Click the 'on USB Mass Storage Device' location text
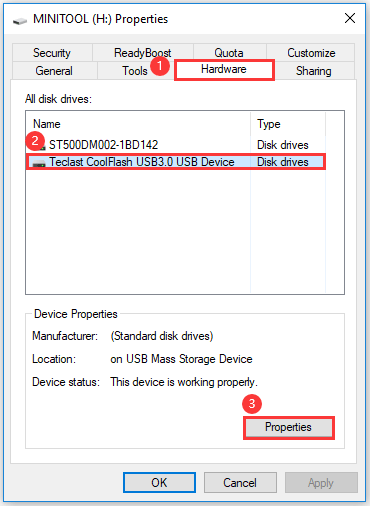The height and width of the screenshot is (506, 370). pos(181,359)
